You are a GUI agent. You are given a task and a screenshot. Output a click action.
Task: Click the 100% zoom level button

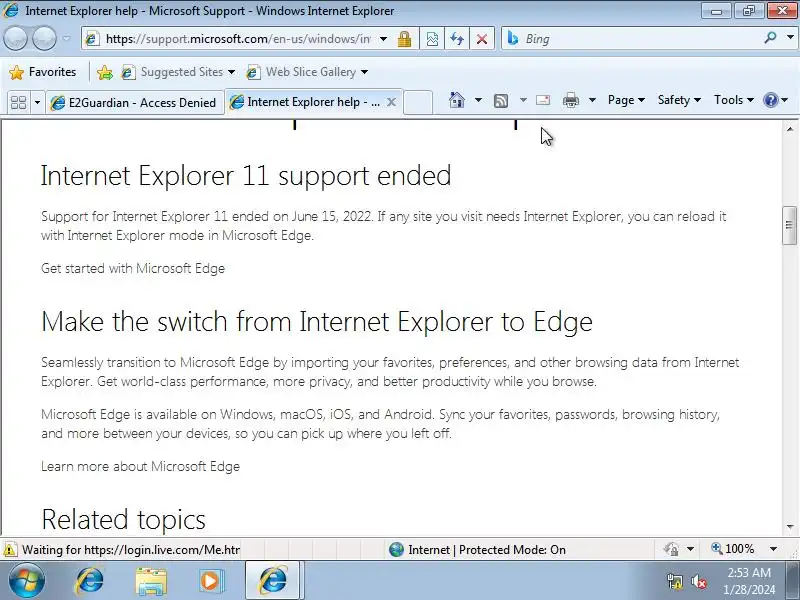tap(733, 549)
